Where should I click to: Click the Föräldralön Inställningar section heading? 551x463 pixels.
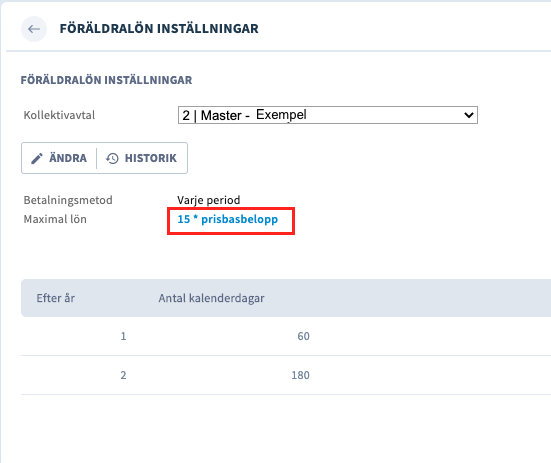(x=106, y=80)
